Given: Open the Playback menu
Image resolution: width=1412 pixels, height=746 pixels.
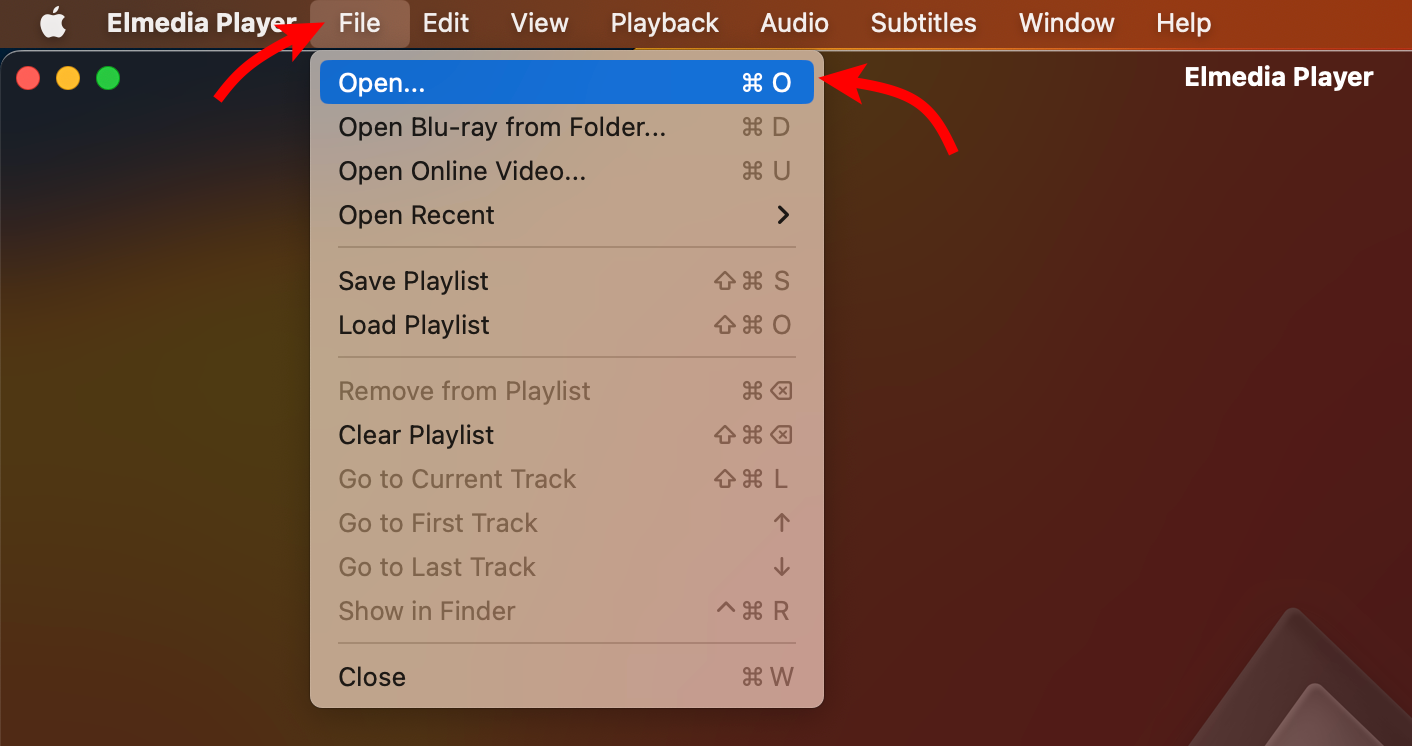Looking at the screenshot, I should click(665, 23).
